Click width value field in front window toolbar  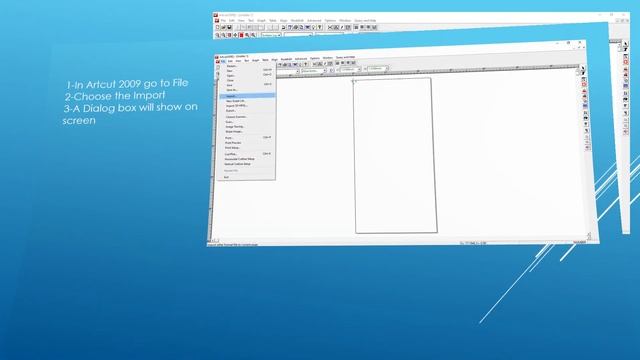coord(350,69)
